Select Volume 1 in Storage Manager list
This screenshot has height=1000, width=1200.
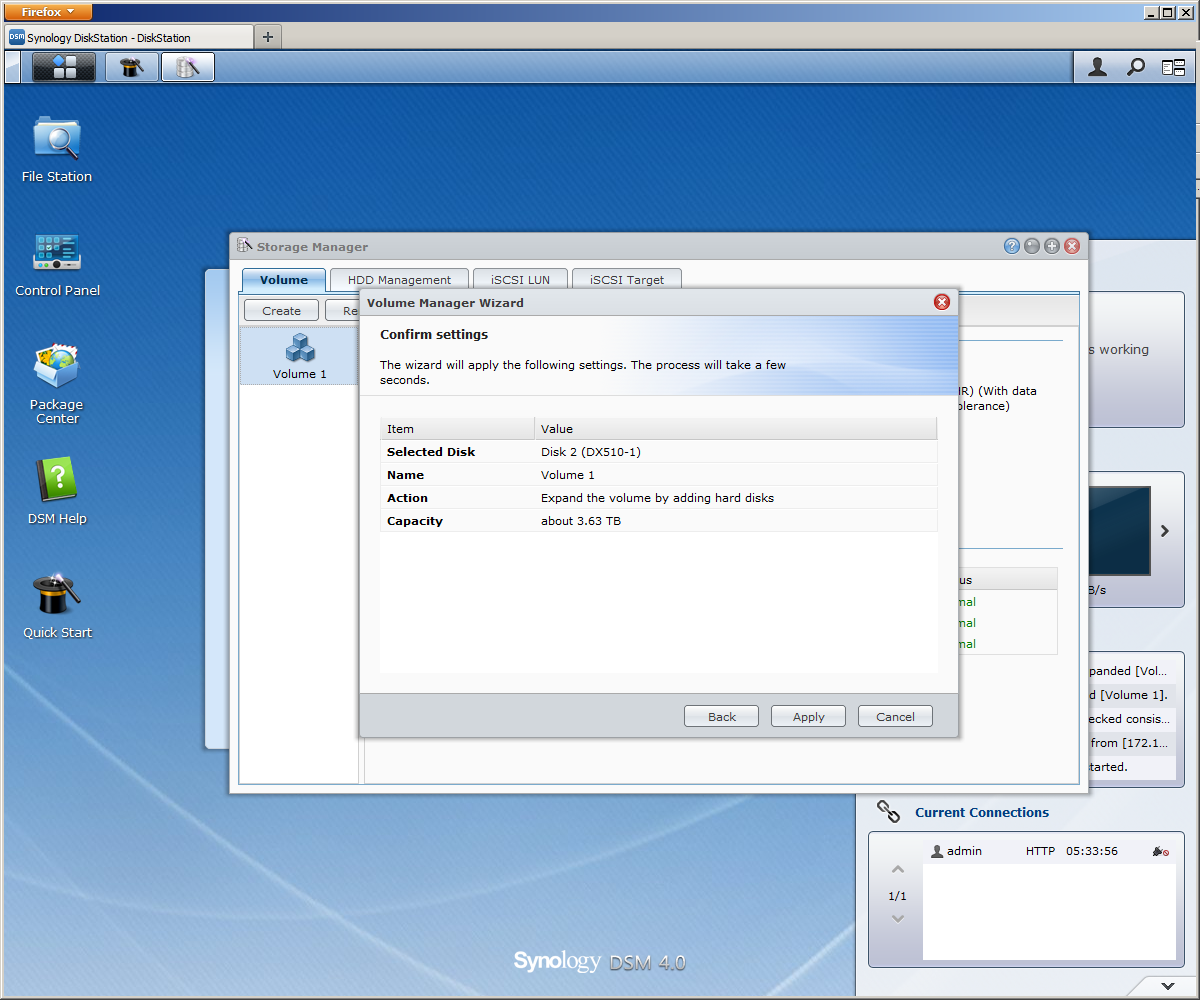(299, 356)
